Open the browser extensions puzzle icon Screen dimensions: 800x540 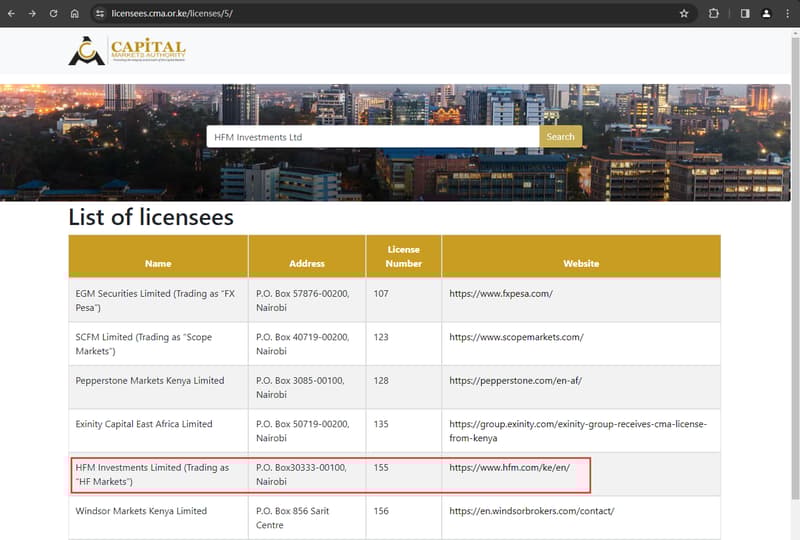point(714,13)
